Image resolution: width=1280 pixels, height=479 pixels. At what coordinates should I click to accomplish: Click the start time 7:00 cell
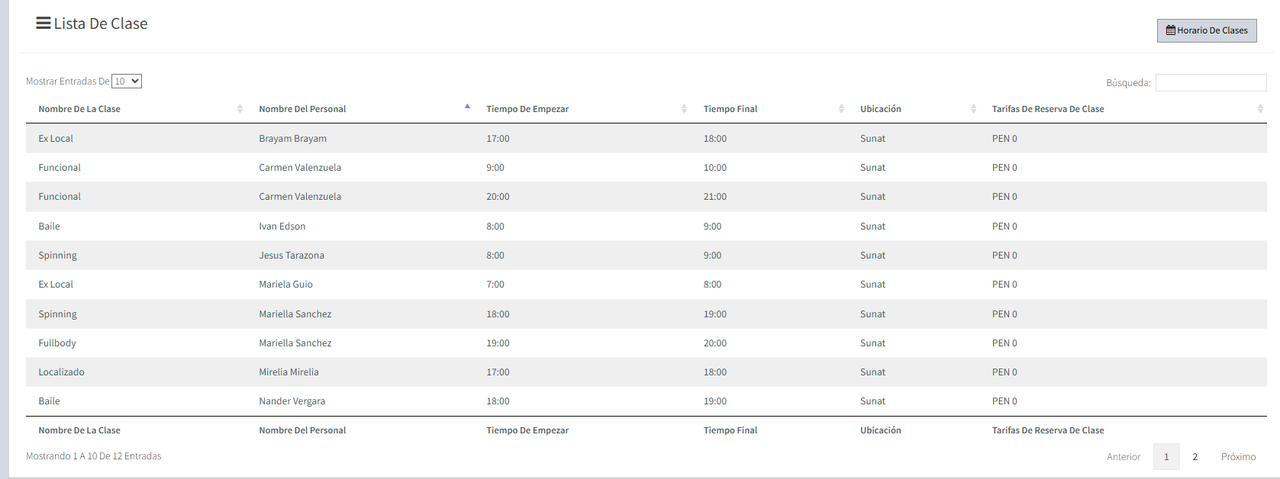(495, 284)
